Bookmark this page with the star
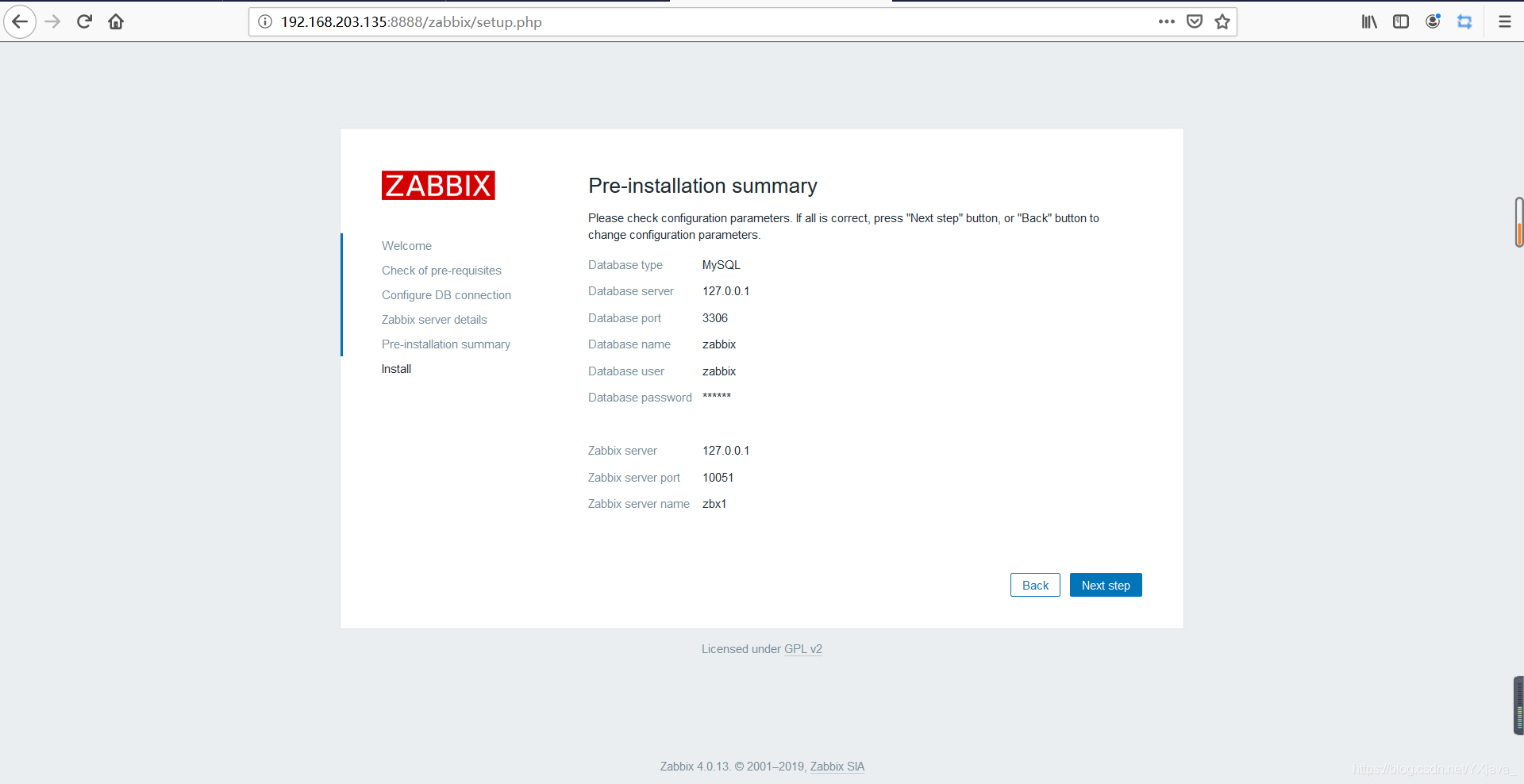This screenshot has width=1524, height=784. (1222, 21)
